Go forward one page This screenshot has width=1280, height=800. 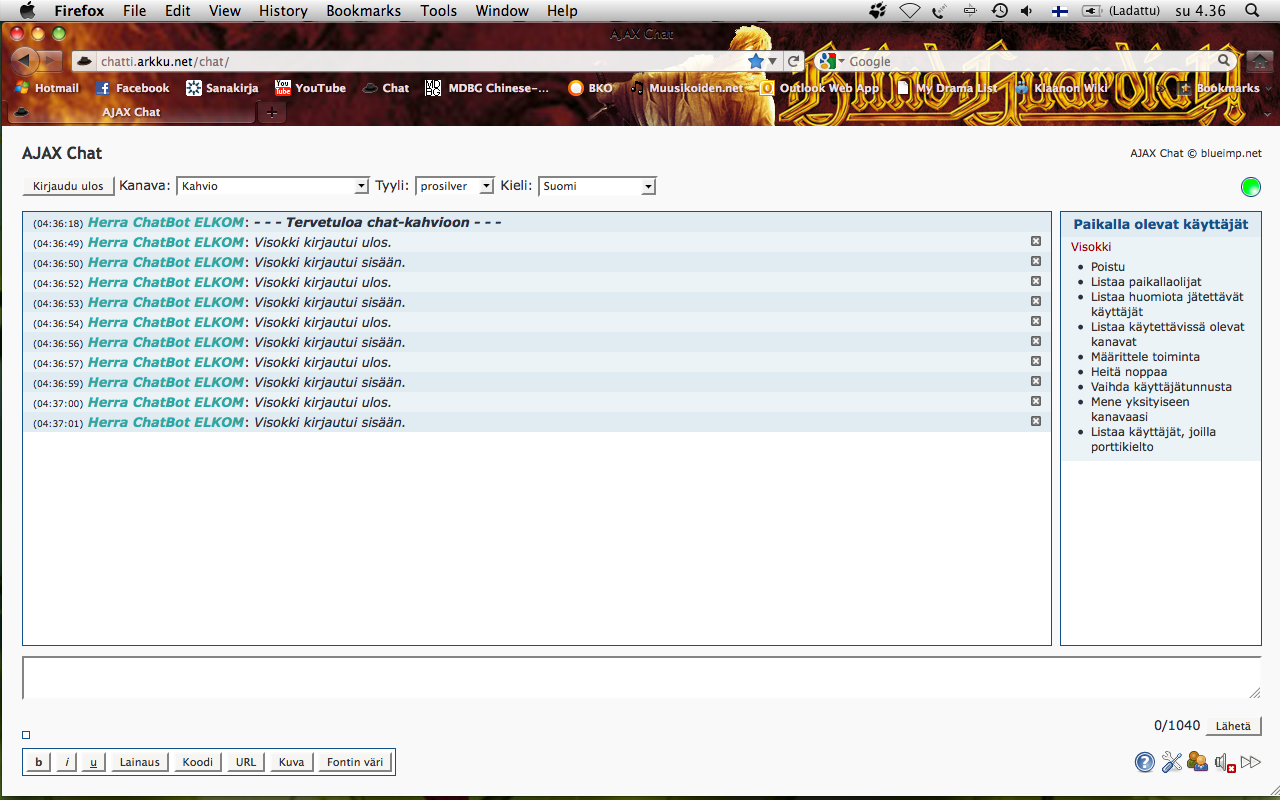50,61
